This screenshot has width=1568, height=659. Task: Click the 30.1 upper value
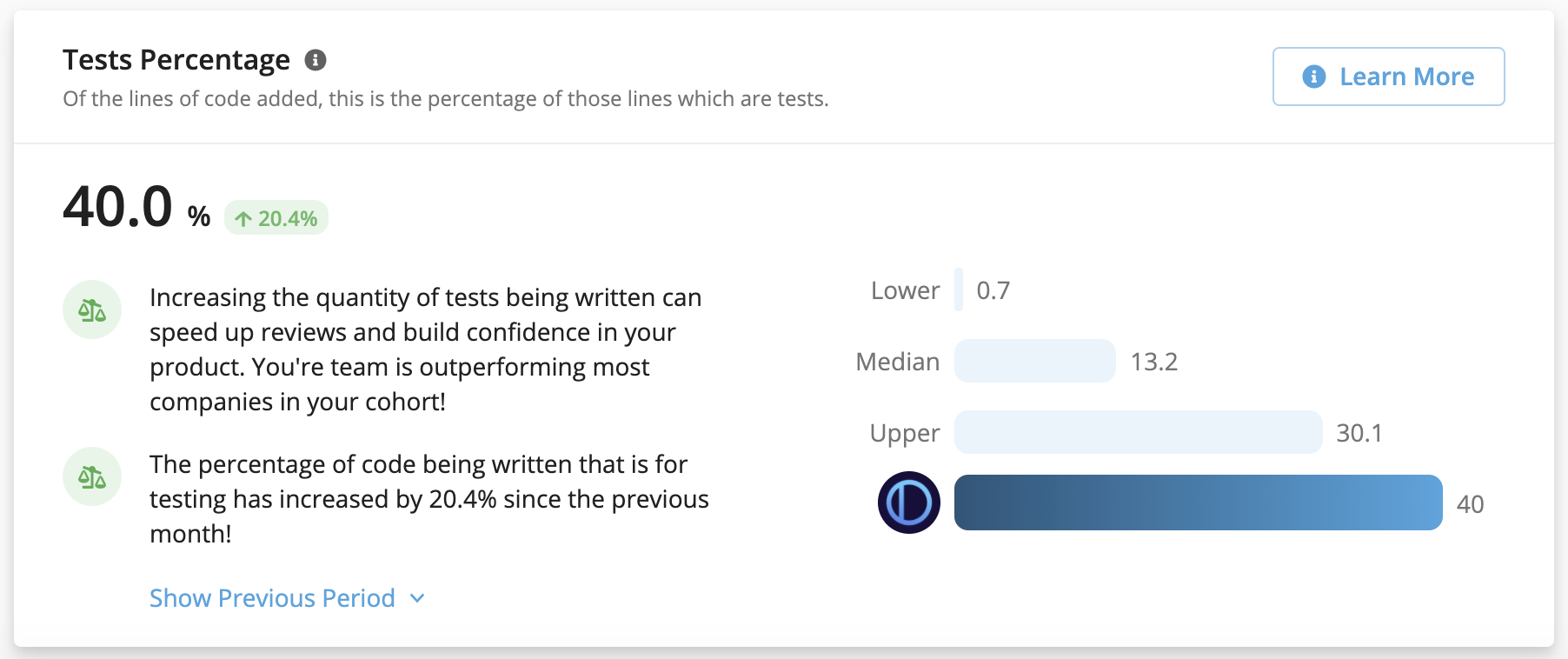pyautogui.click(x=1359, y=433)
